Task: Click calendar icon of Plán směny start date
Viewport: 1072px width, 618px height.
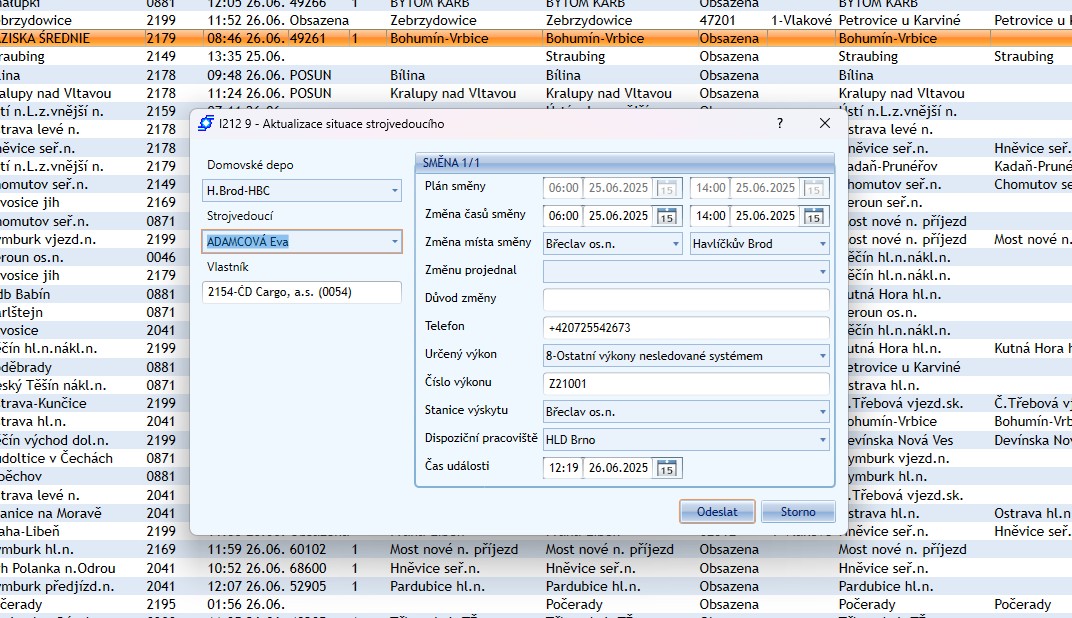Action: 669,188
